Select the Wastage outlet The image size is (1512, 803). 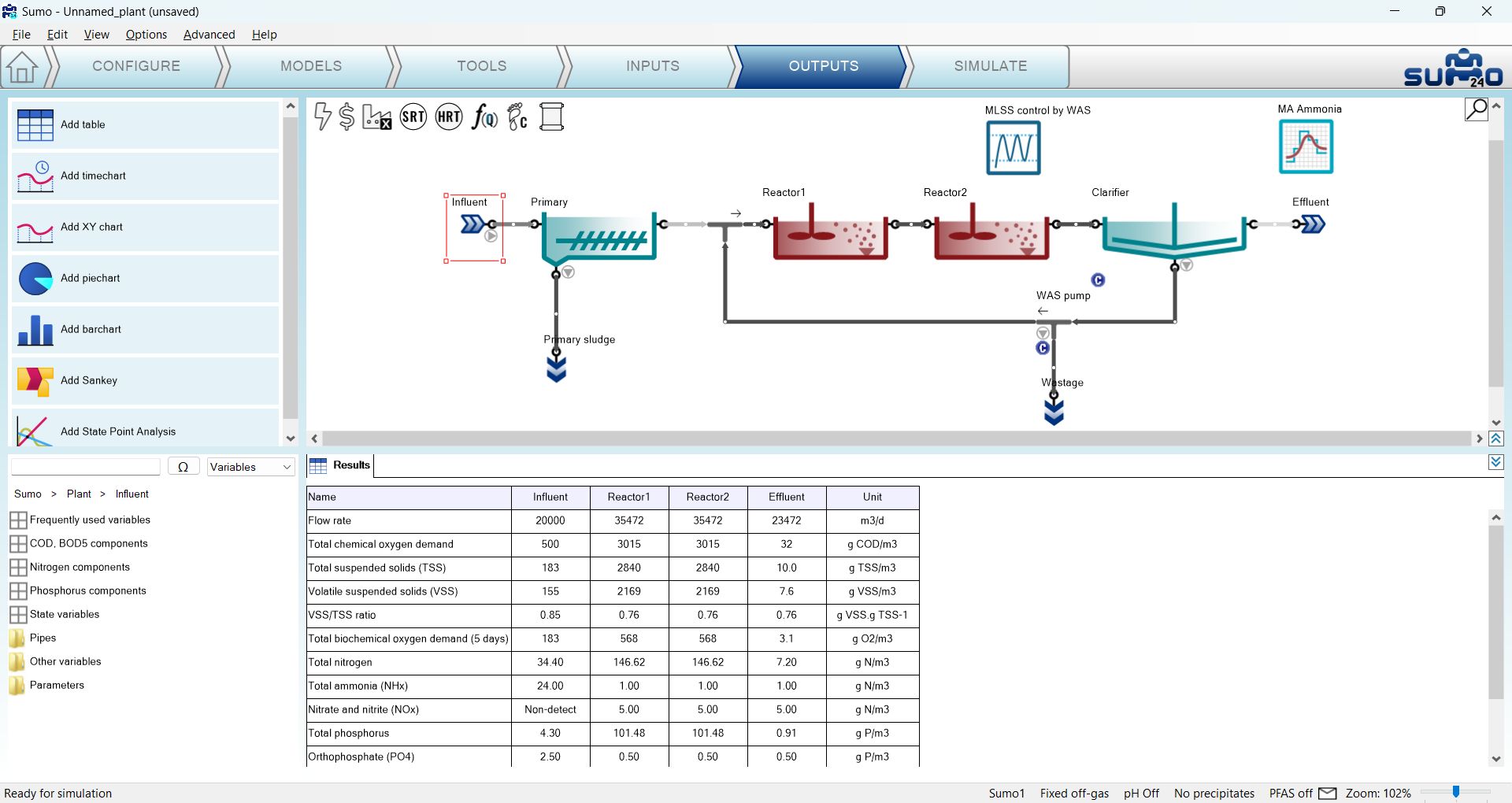[1054, 411]
